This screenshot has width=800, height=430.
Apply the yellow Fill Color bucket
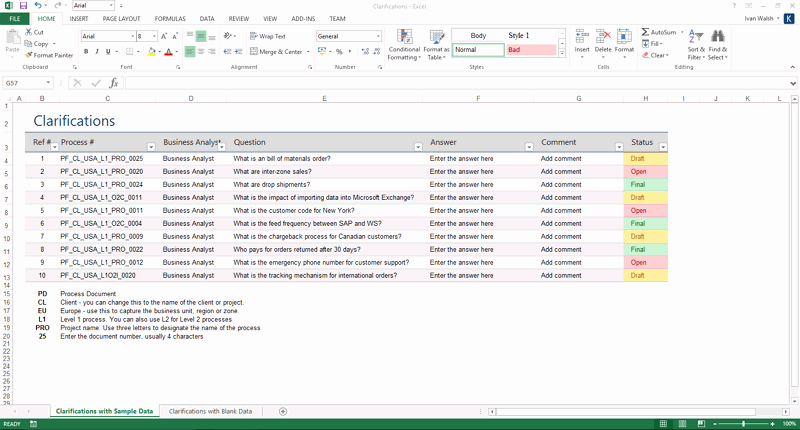(x=152, y=52)
